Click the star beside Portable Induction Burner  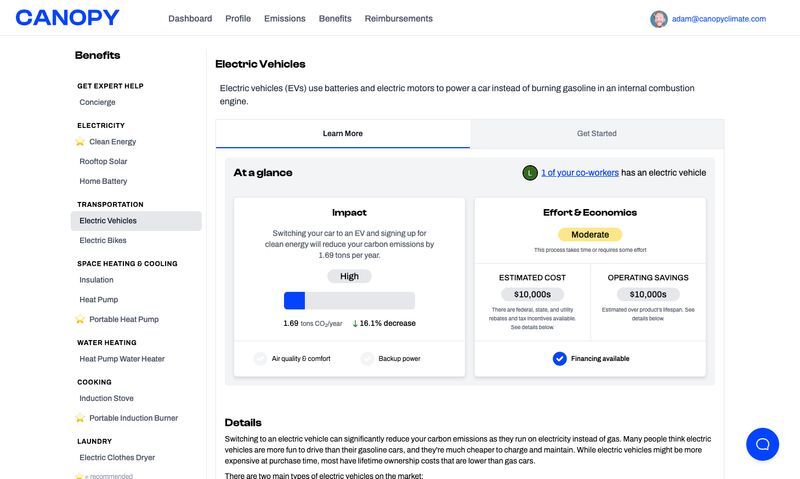point(80,418)
